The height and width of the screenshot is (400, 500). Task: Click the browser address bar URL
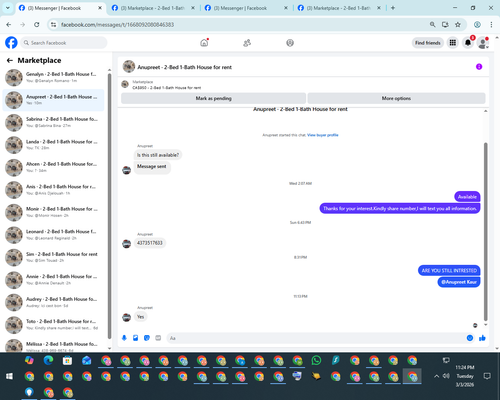tap(117, 24)
